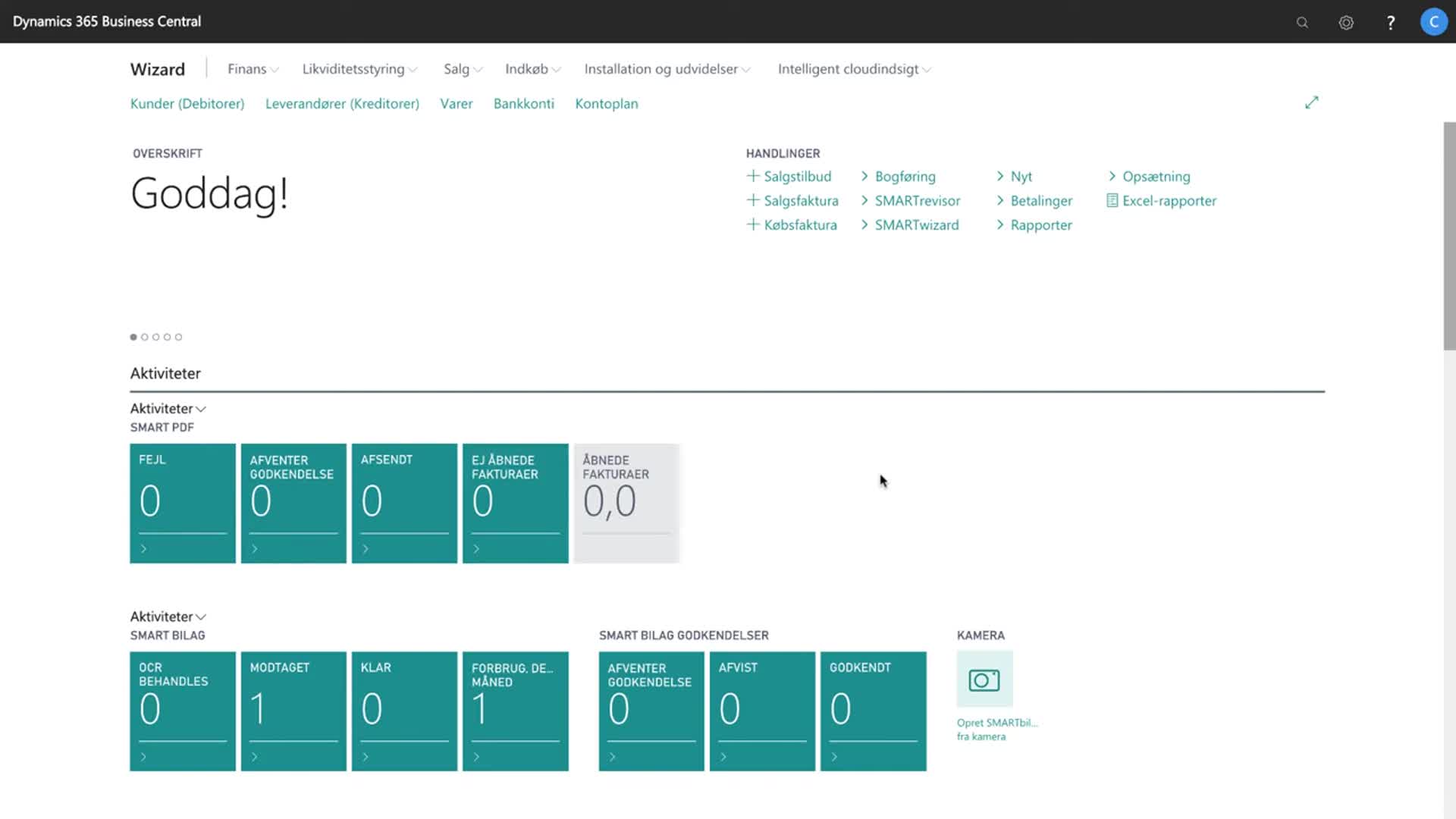Click the vertical page scrollbar
Screen dimensions: 1456x819
click(1449, 236)
